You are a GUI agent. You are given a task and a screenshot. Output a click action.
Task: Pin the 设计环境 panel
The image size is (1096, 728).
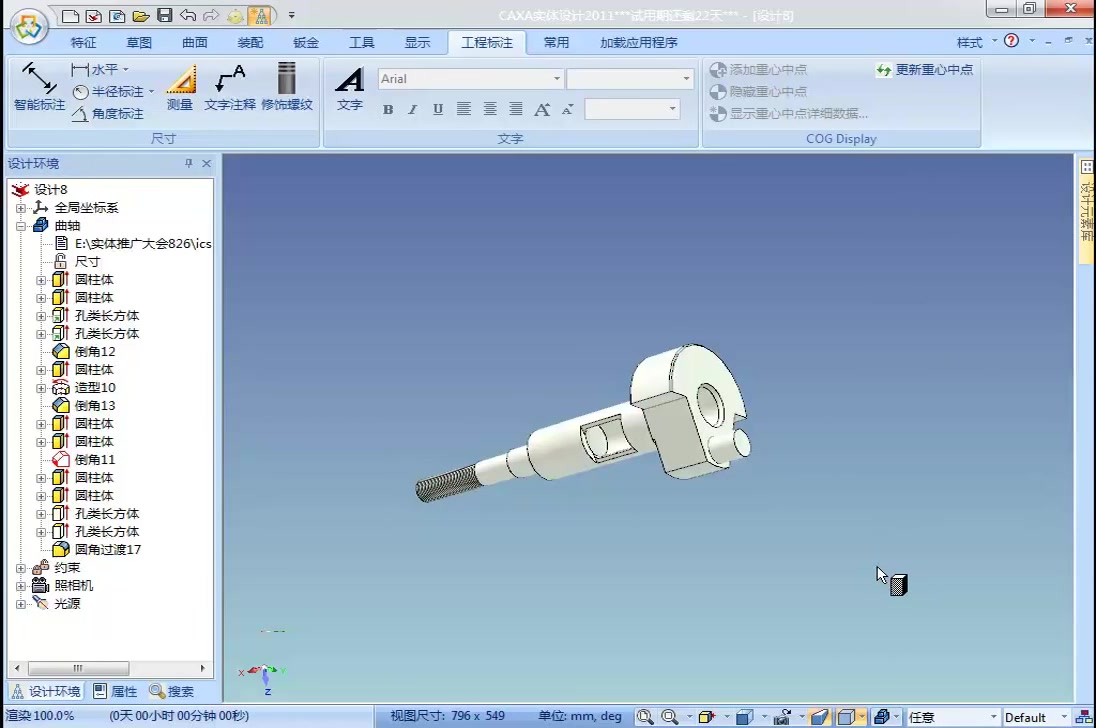[188, 163]
